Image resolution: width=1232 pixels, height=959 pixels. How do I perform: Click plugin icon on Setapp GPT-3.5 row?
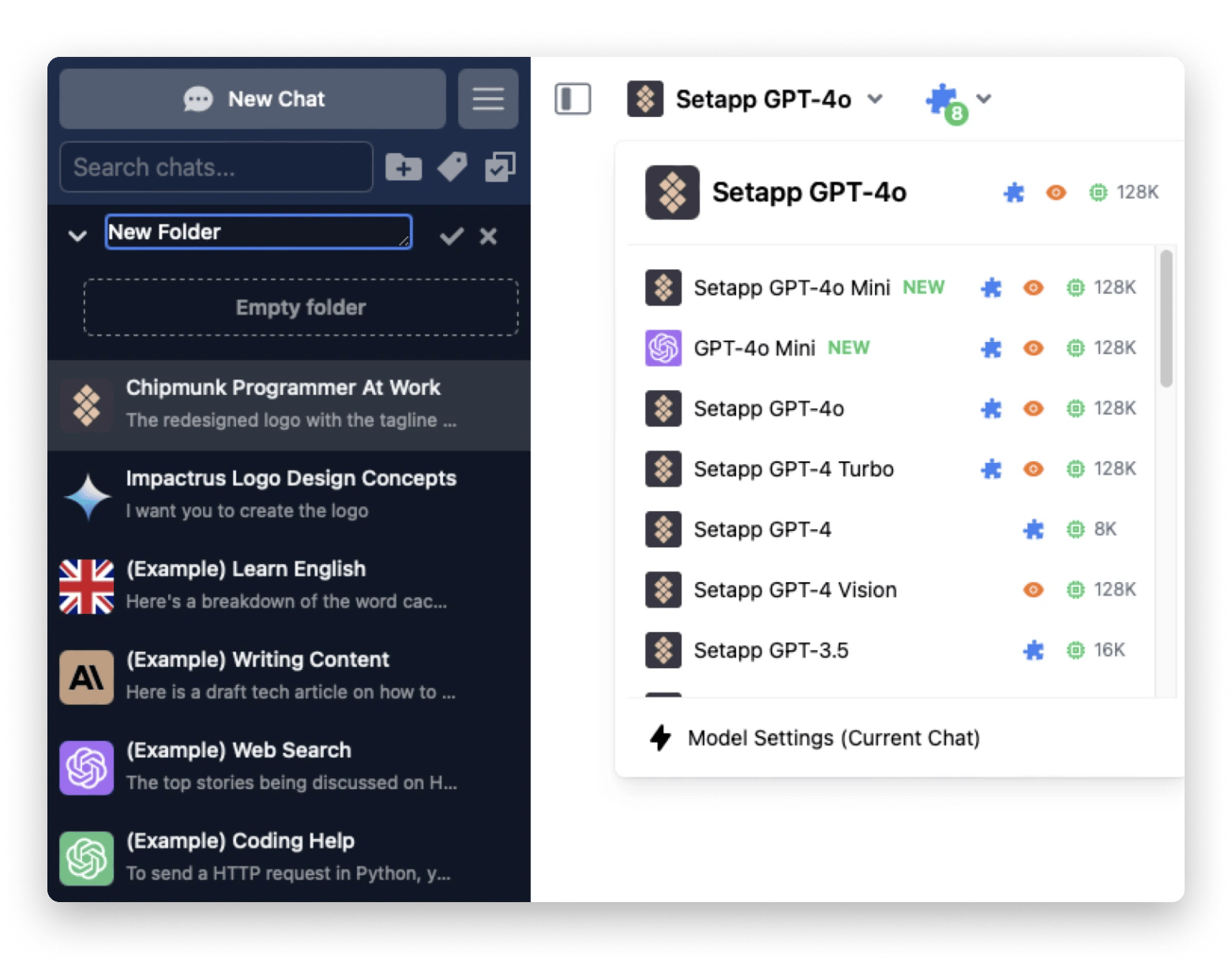coord(1033,650)
